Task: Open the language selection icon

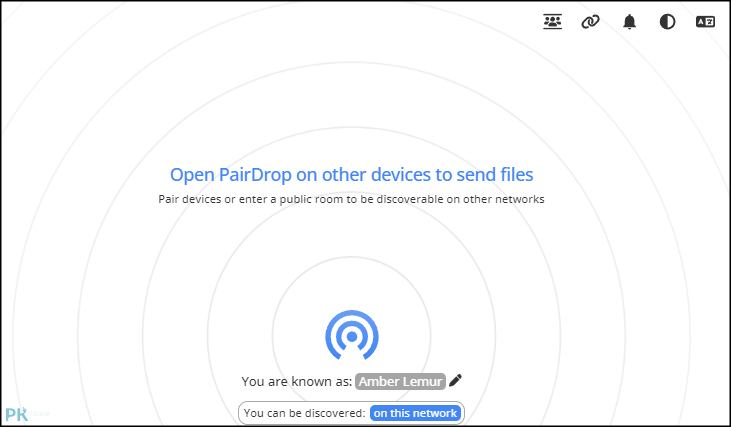Action: [x=705, y=21]
